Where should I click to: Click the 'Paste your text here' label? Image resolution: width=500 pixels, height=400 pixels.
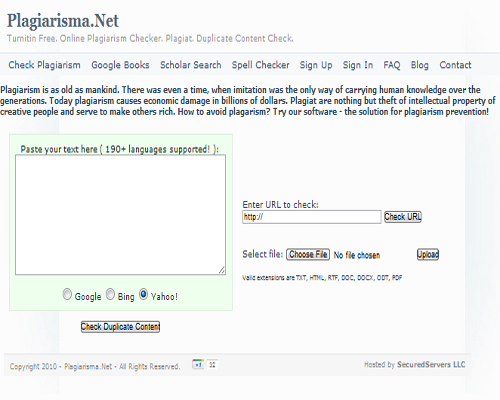tap(120, 149)
